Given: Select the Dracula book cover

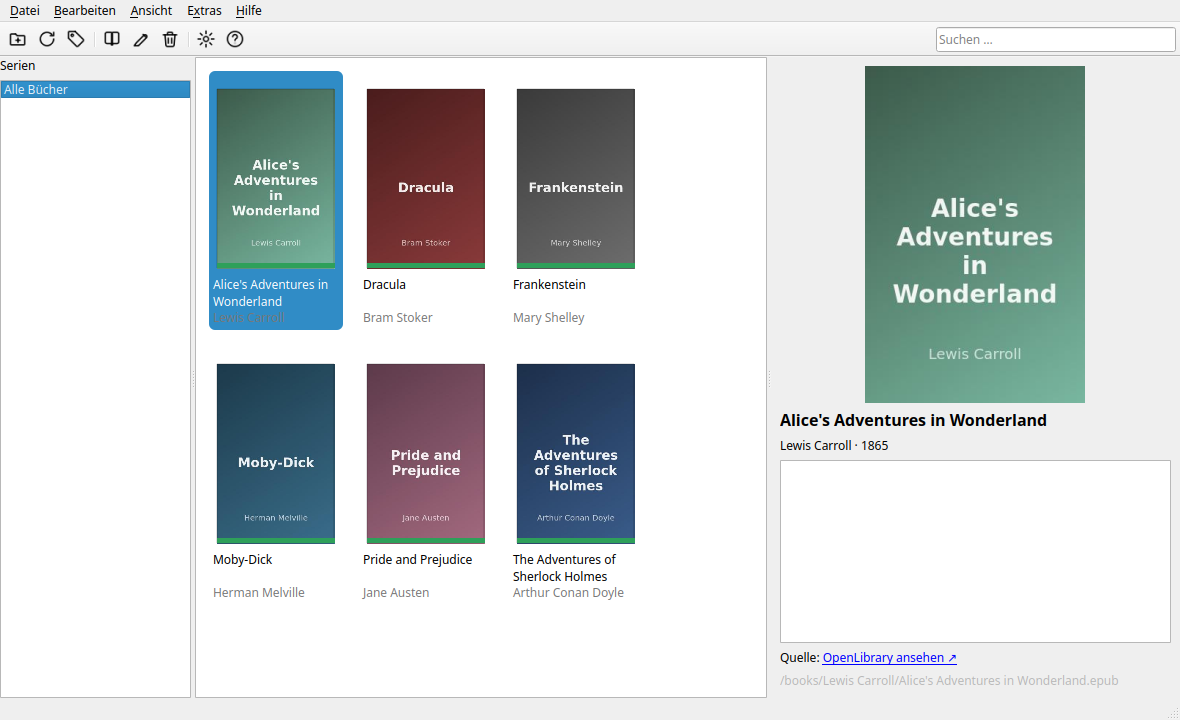Looking at the screenshot, I should tap(426, 178).
